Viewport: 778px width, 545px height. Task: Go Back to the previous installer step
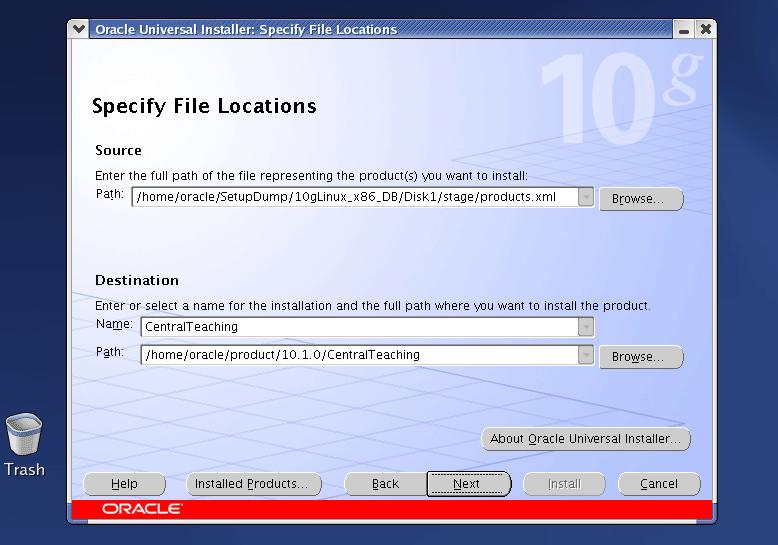click(x=385, y=484)
